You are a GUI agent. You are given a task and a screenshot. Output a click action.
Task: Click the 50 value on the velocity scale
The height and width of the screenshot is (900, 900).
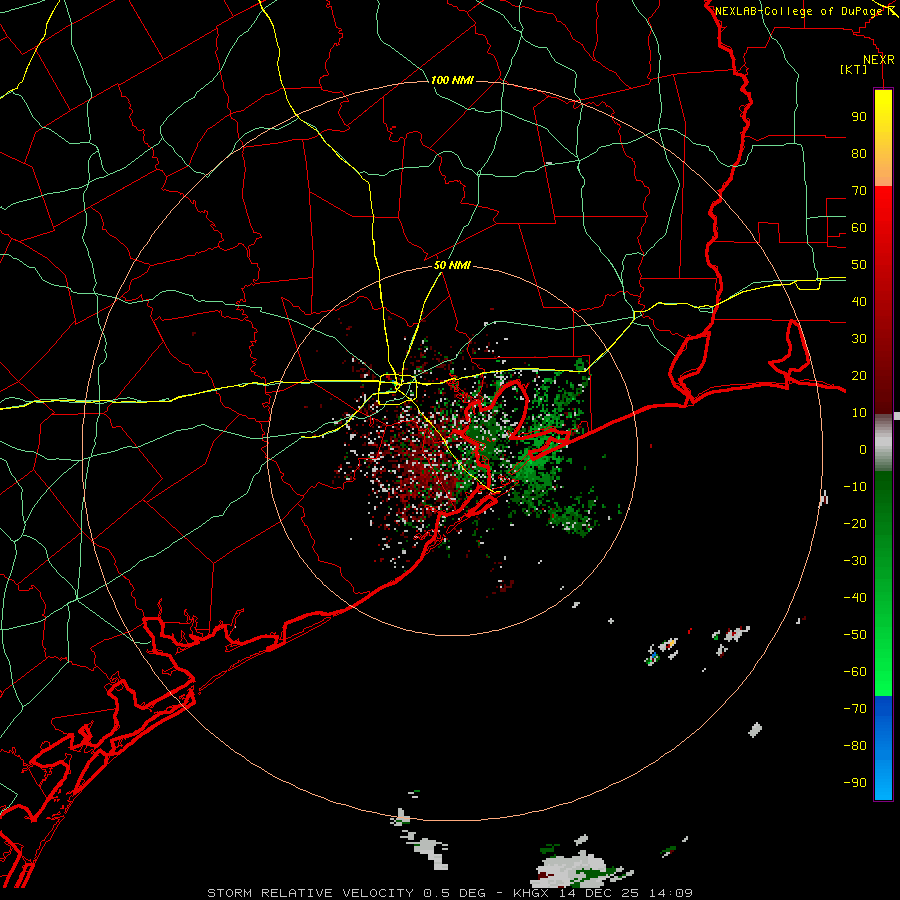(859, 265)
